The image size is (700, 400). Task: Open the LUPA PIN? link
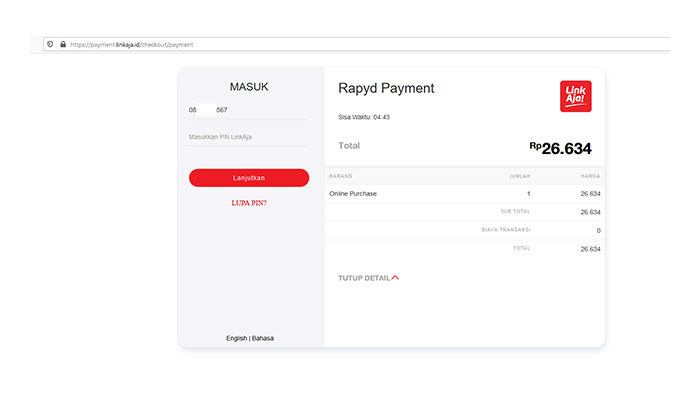pyautogui.click(x=249, y=203)
